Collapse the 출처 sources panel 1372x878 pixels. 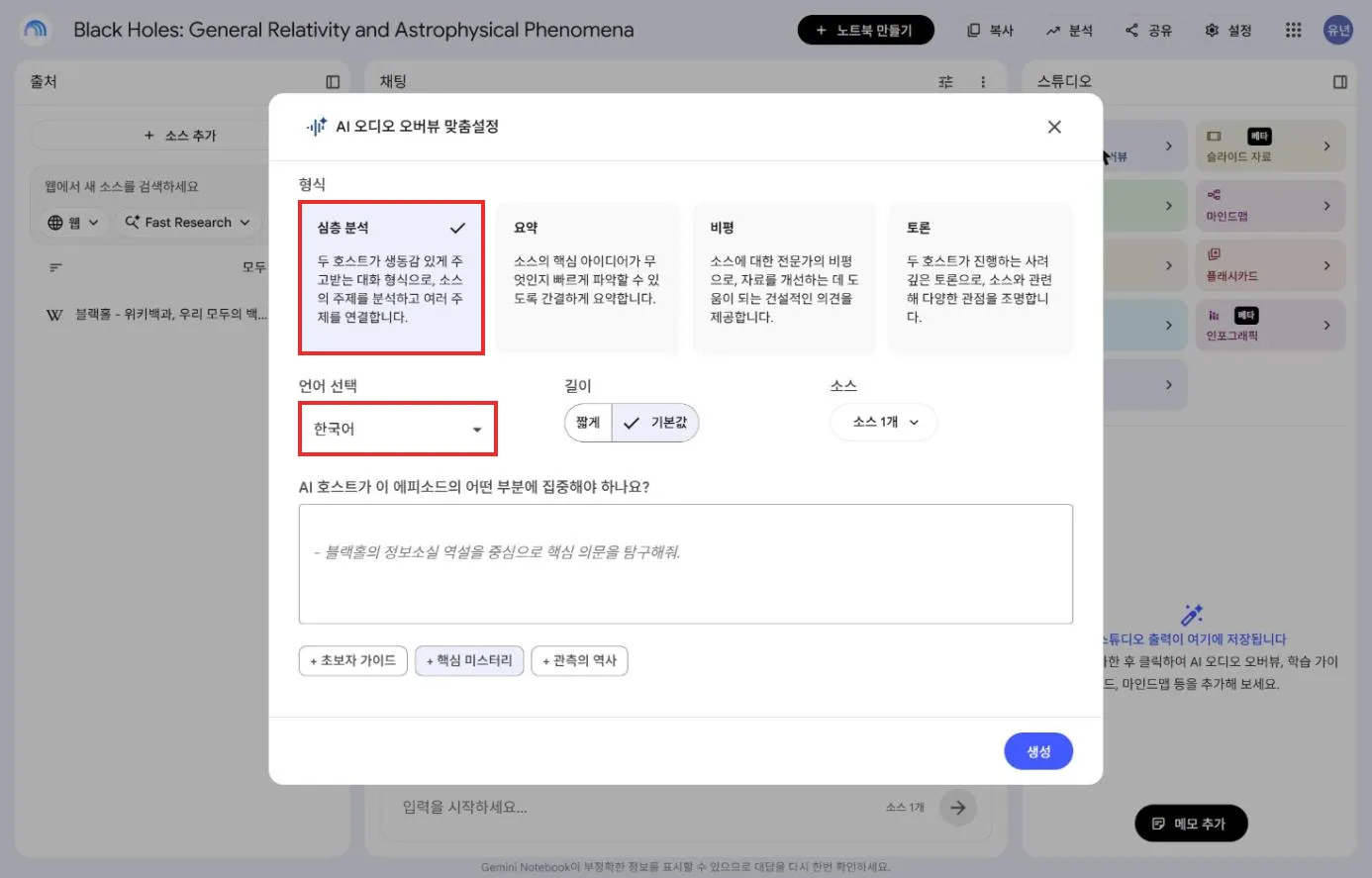coord(333,82)
